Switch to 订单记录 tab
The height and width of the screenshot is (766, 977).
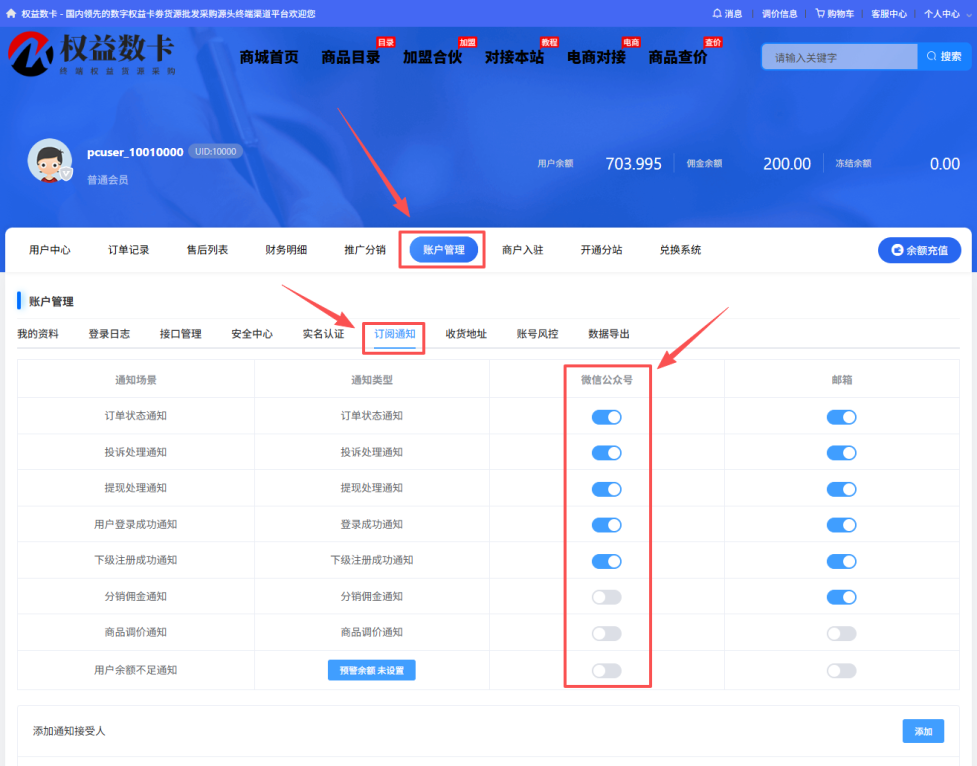click(x=128, y=250)
